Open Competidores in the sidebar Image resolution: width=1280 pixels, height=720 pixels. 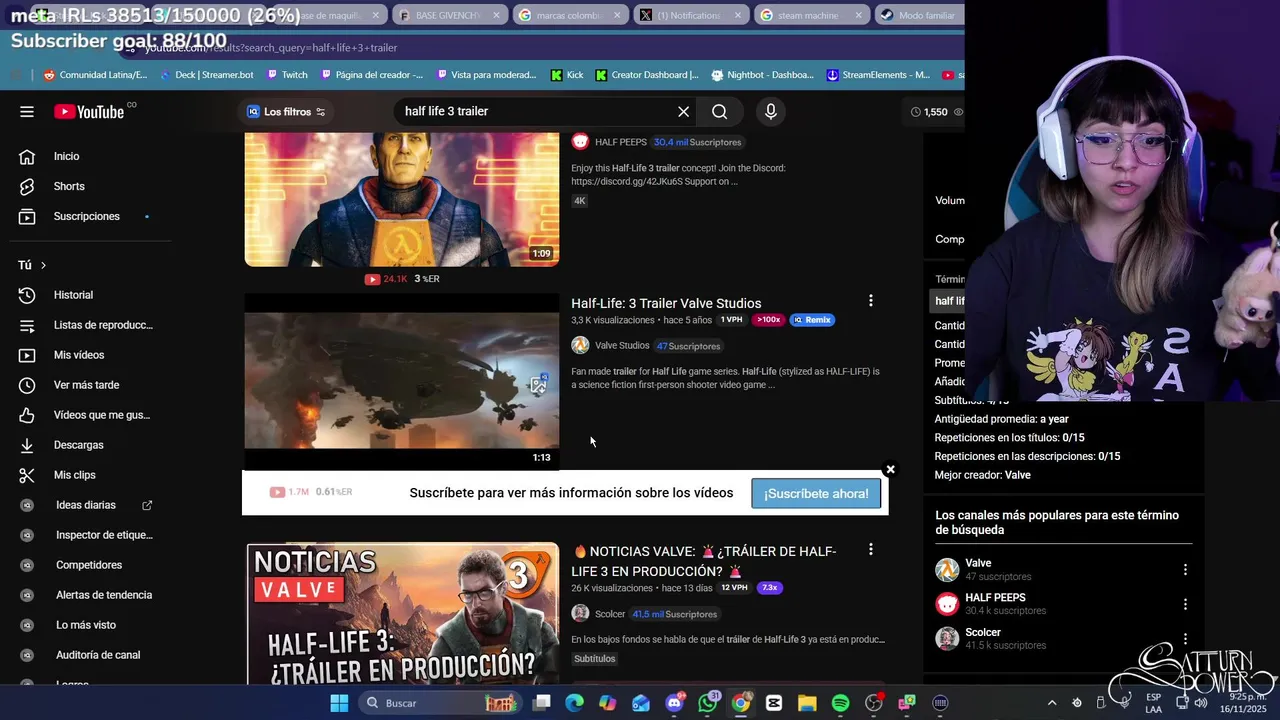click(89, 565)
